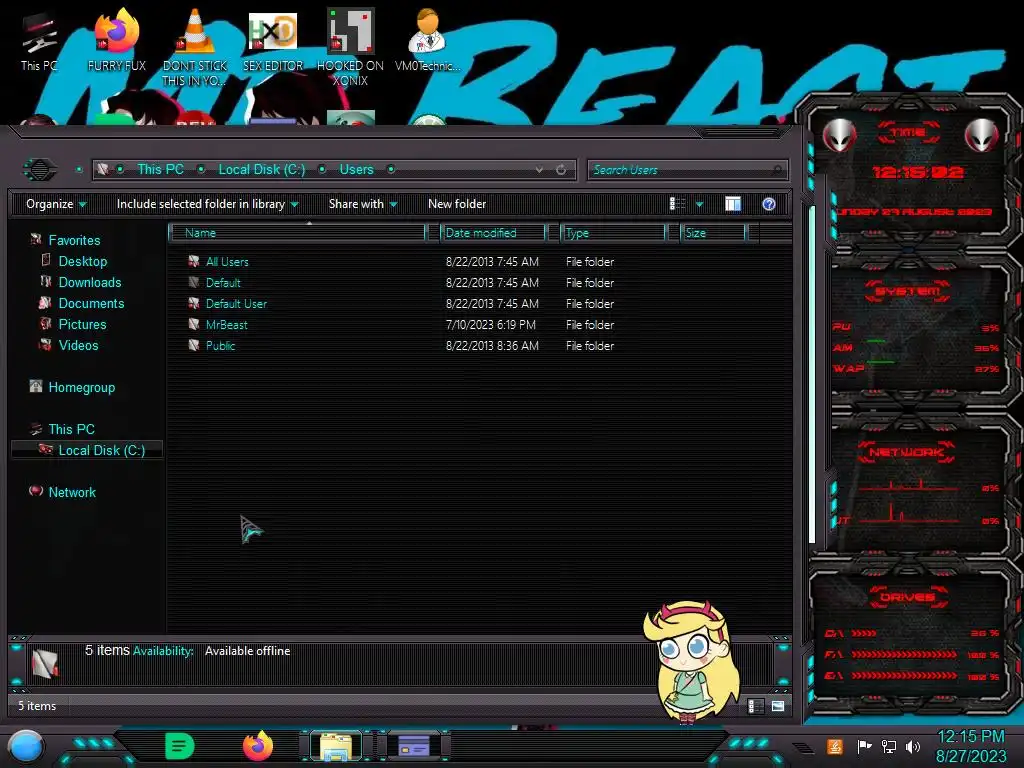
Task: Click the back navigation button in Explorer
Action: coord(40,170)
